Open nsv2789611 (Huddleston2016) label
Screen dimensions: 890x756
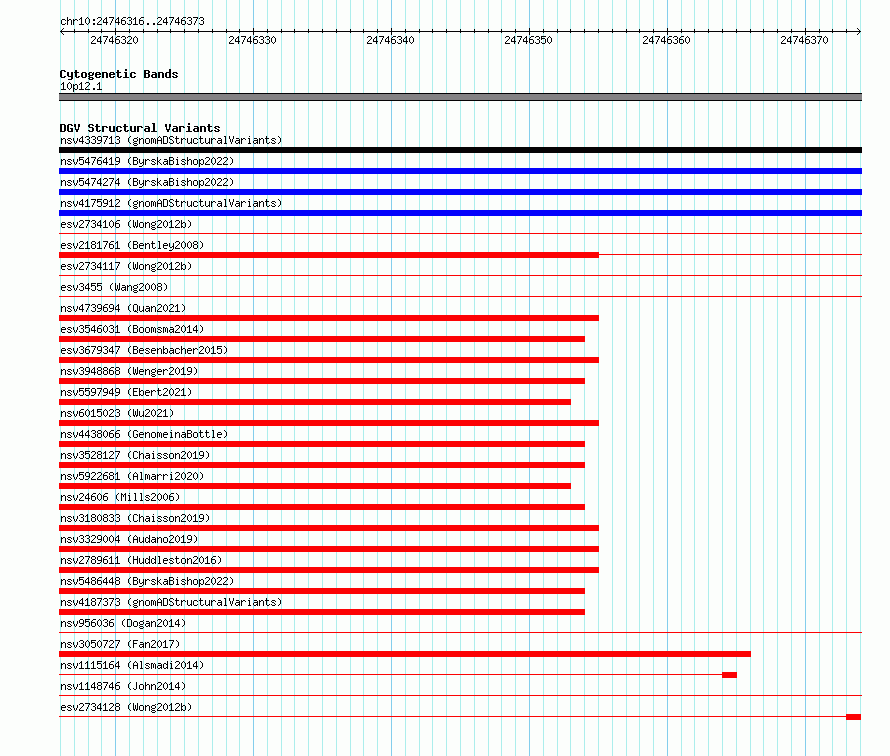point(141,560)
